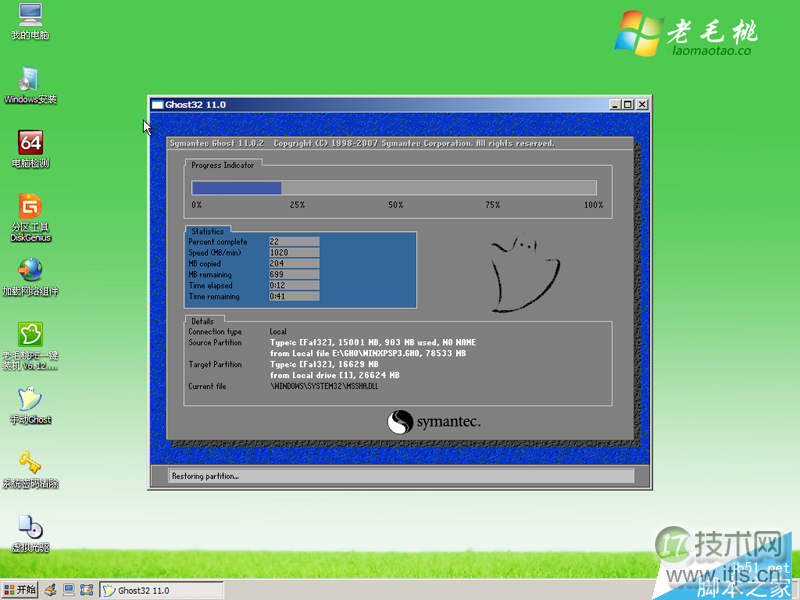
Task: Launch the 电脑检测 64 icon
Action: 30,149
